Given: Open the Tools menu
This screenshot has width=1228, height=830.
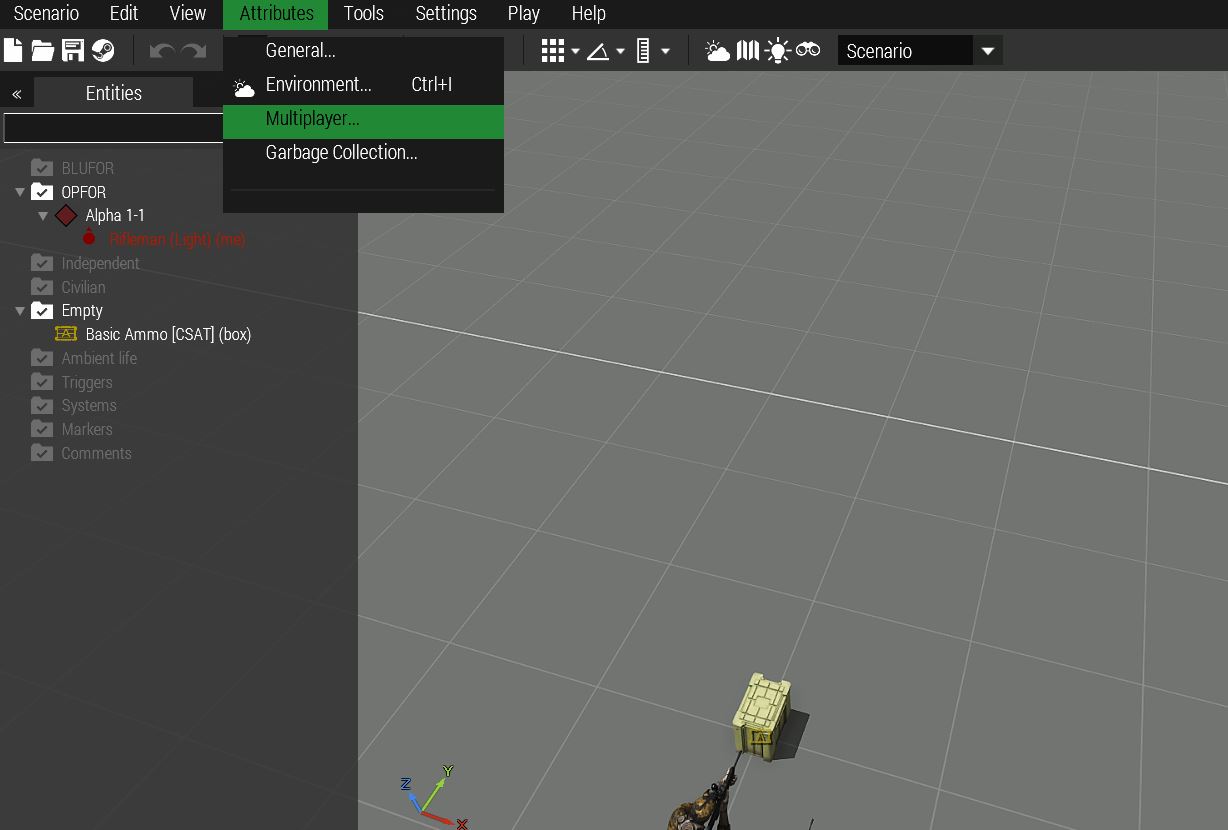Looking at the screenshot, I should [x=363, y=14].
